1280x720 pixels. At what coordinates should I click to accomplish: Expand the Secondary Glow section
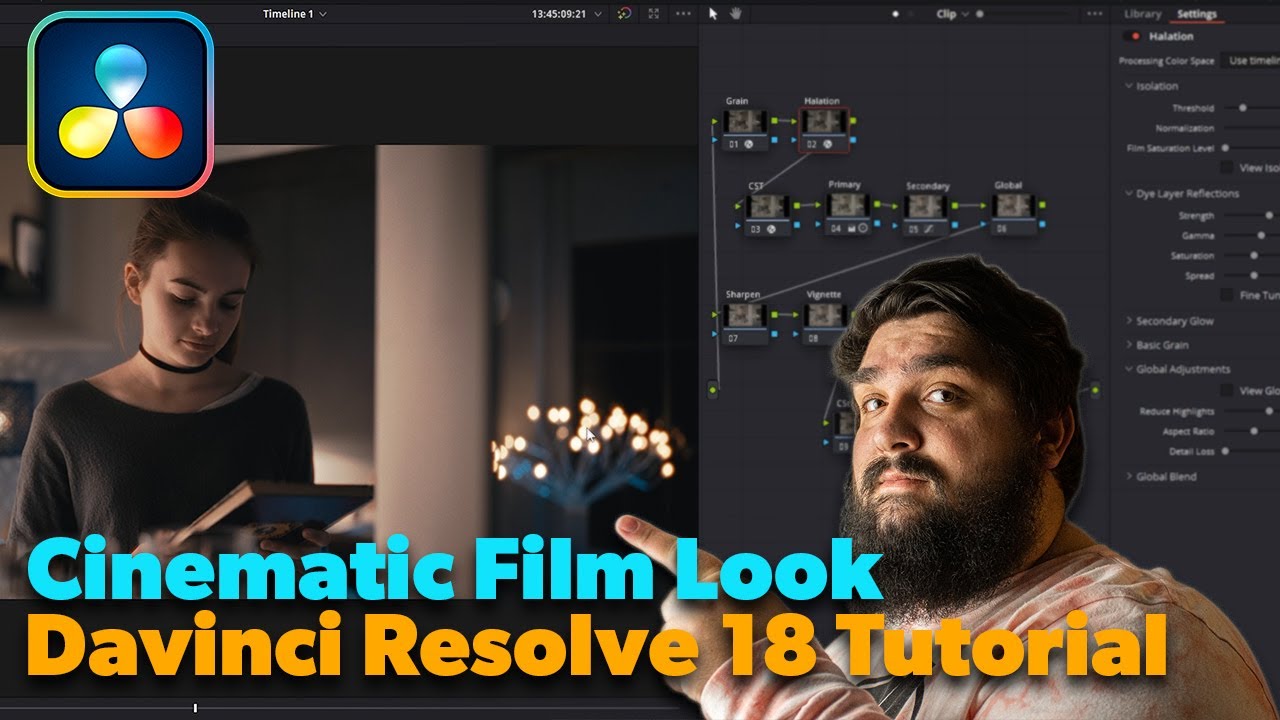(1129, 321)
